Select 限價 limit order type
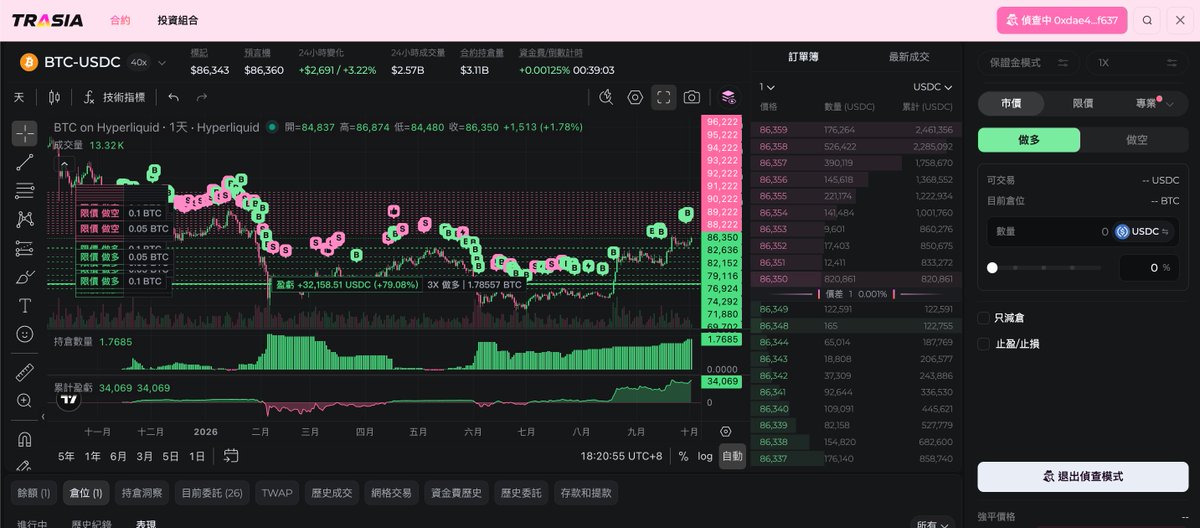The width and height of the screenshot is (1200, 528). point(1083,103)
